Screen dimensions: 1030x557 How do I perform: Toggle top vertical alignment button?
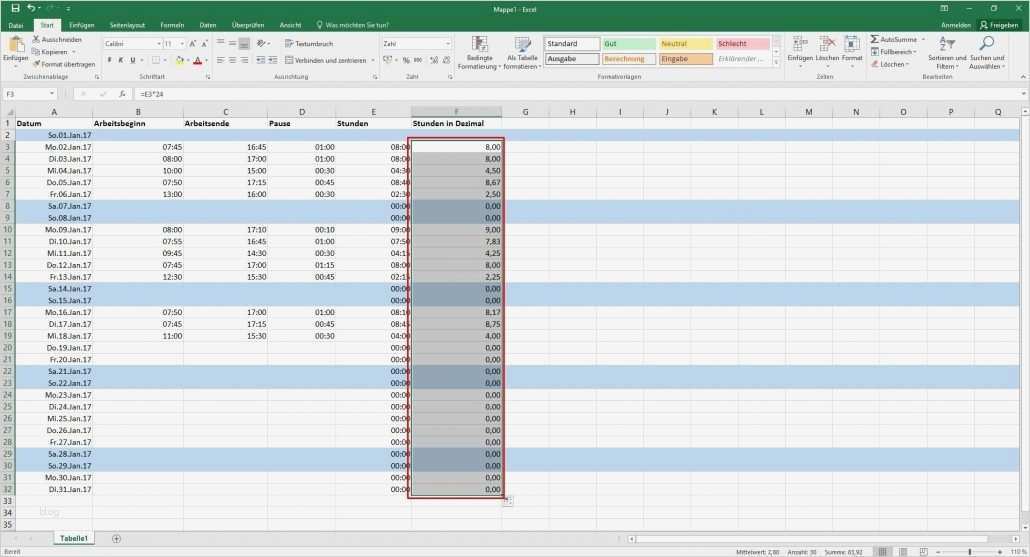coord(221,43)
